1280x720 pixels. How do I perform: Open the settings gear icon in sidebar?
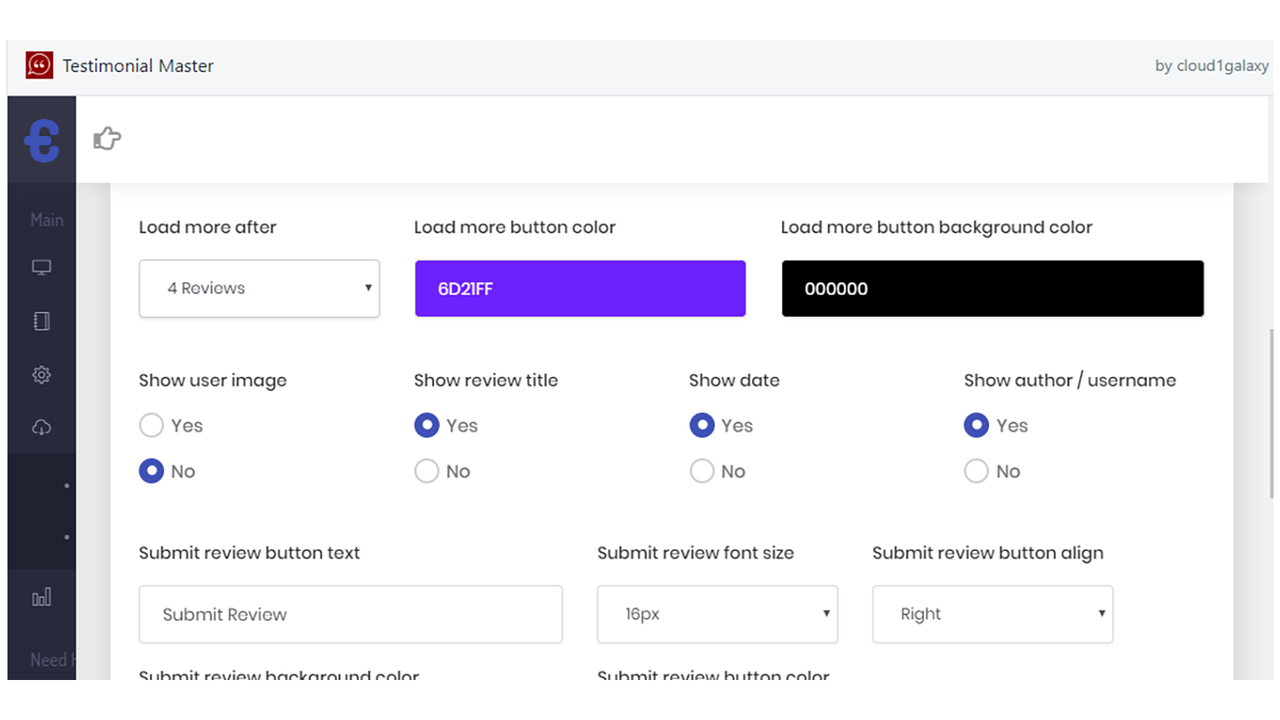point(41,375)
